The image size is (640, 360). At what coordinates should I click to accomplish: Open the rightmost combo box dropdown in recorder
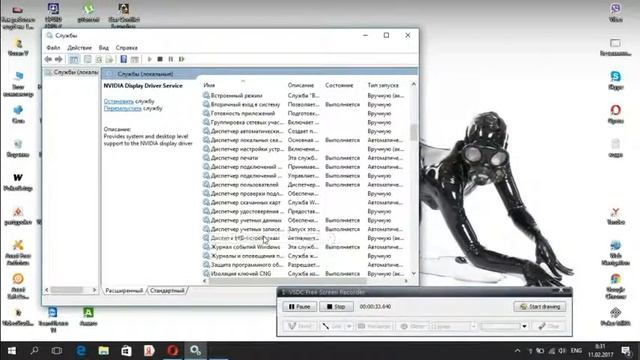(x=524, y=326)
